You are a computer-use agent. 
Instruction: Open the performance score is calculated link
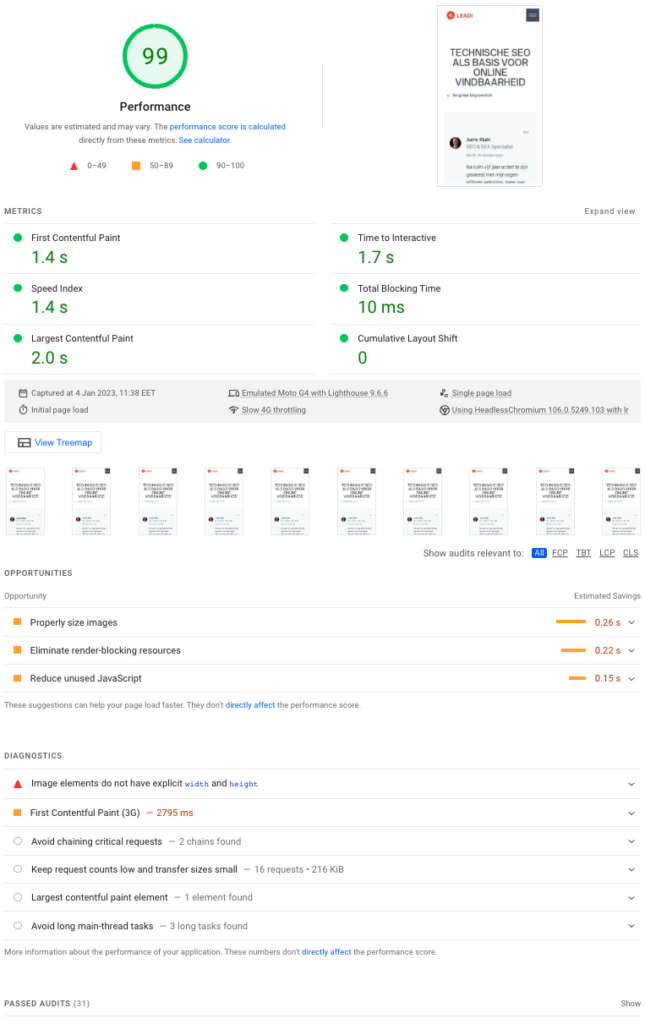[227, 127]
